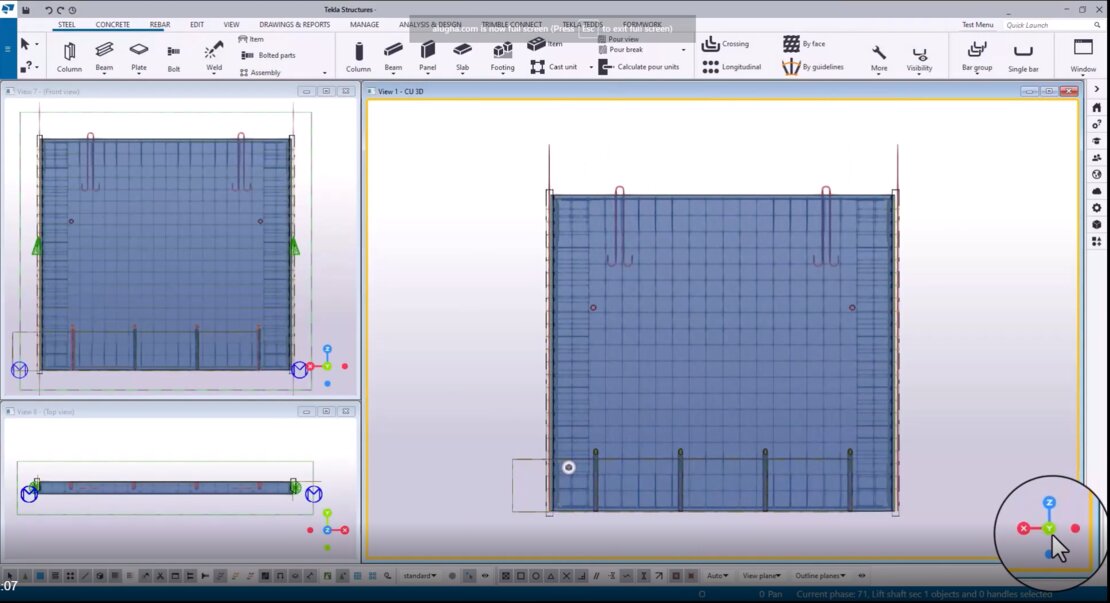1110x603 pixels.
Task: Click the Undo arrow
Action: click(48, 10)
